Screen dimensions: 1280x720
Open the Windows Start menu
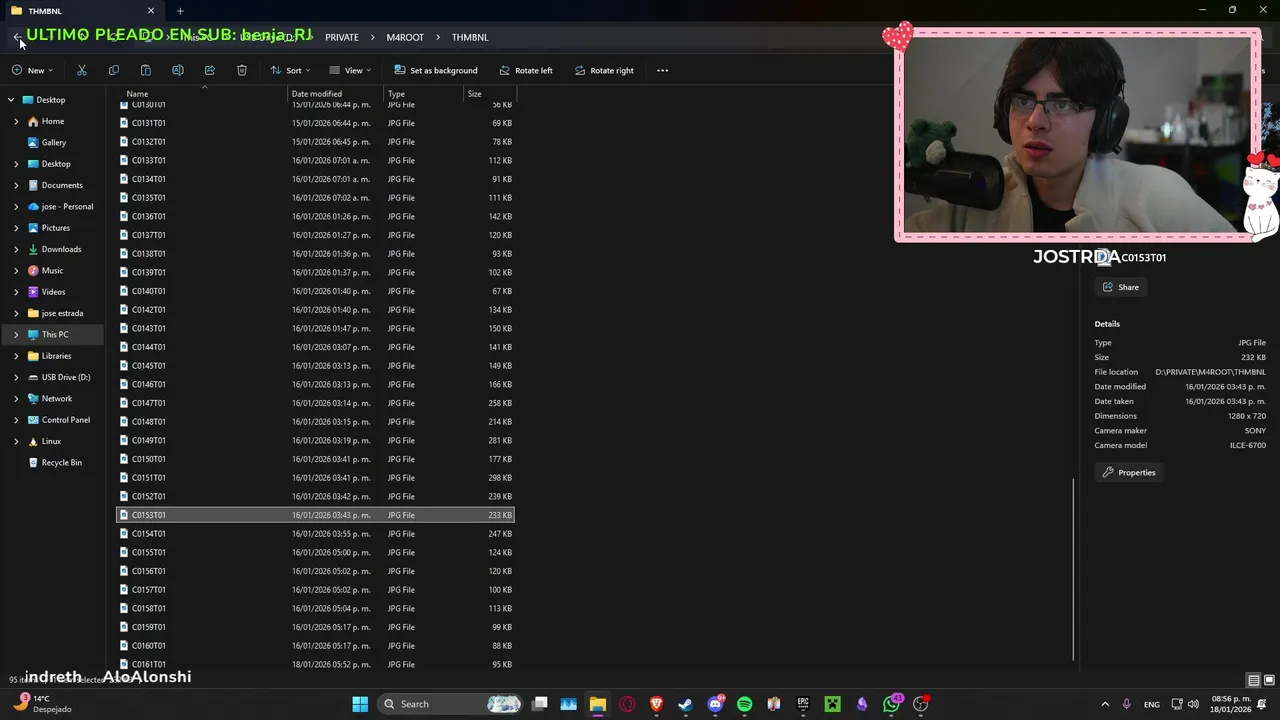pyautogui.click(x=360, y=704)
